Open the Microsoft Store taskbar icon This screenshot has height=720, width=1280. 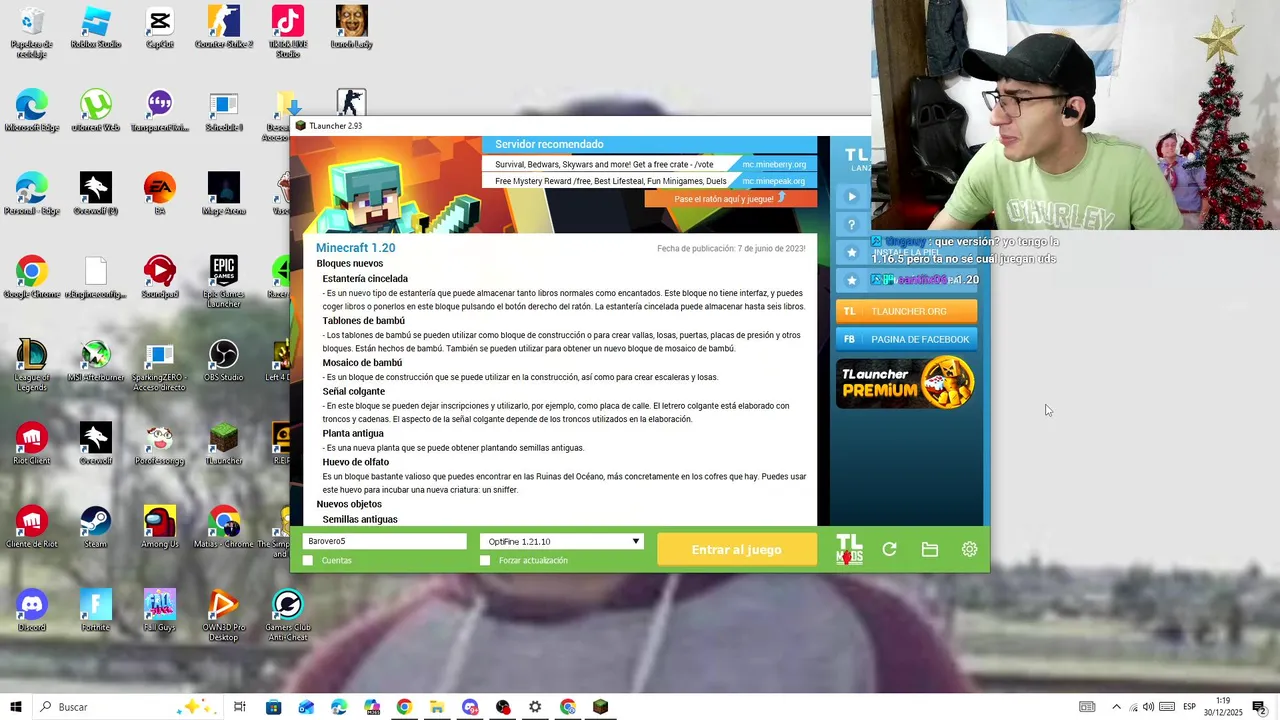click(273, 707)
